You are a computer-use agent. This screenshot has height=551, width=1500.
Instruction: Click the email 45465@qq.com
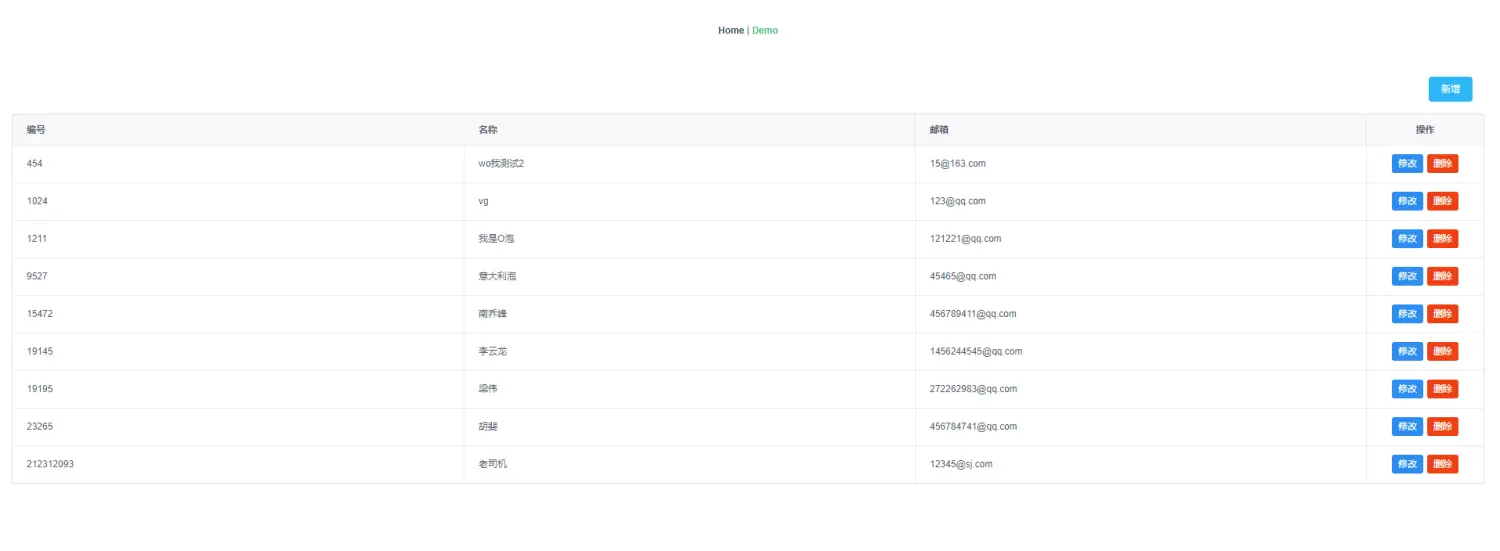(963, 276)
